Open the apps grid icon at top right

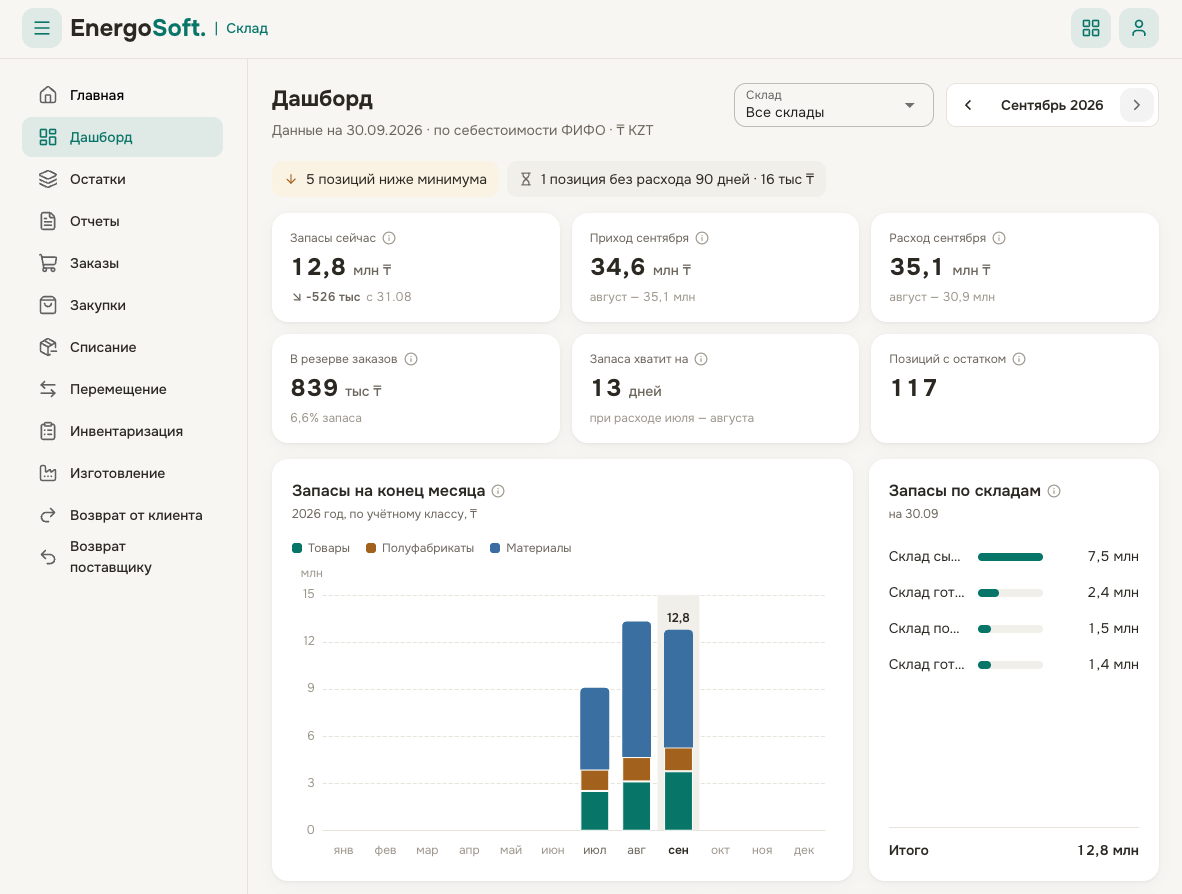pyautogui.click(x=1090, y=28)
